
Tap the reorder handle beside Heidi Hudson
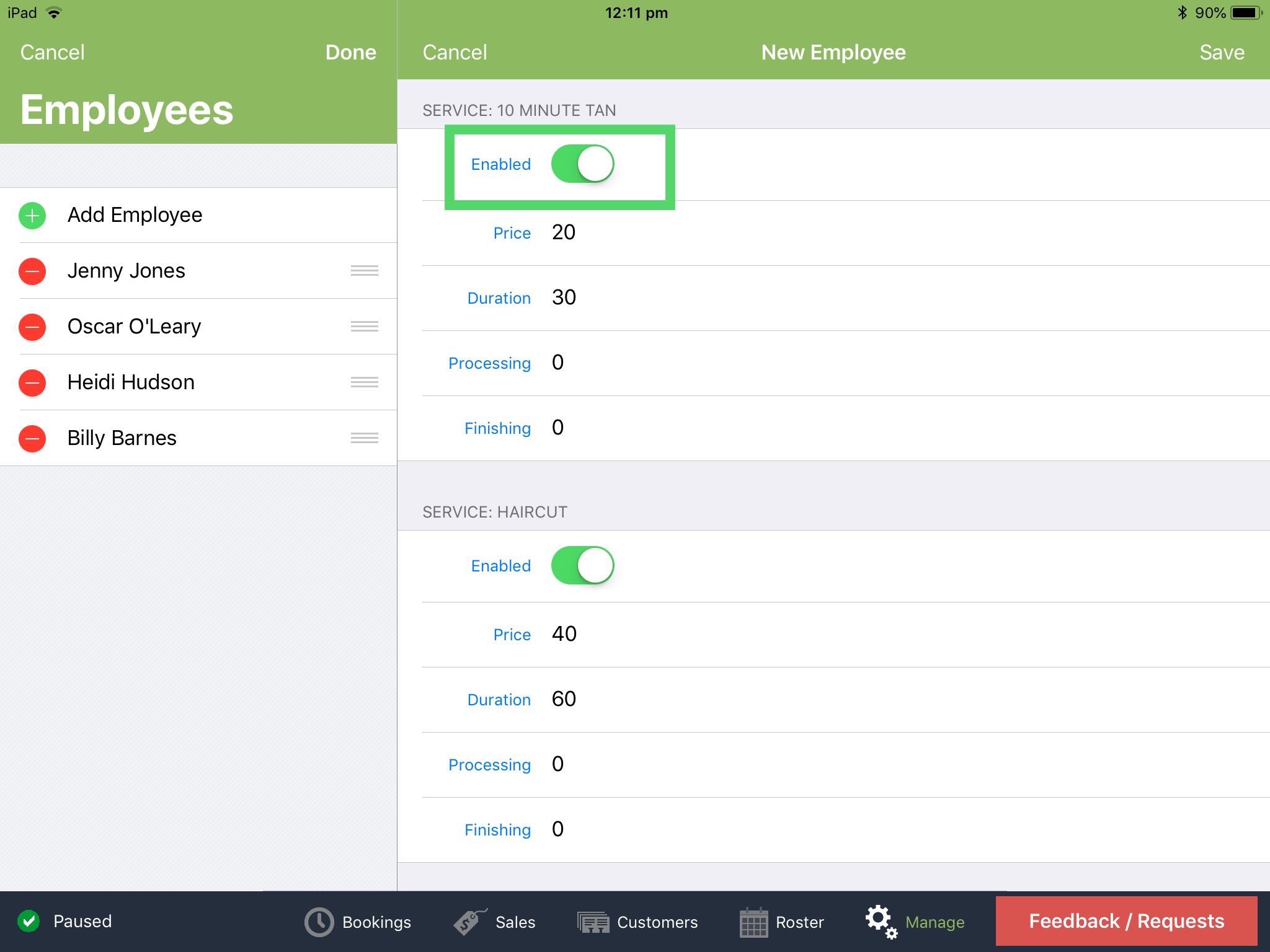[x=364, y=382]
